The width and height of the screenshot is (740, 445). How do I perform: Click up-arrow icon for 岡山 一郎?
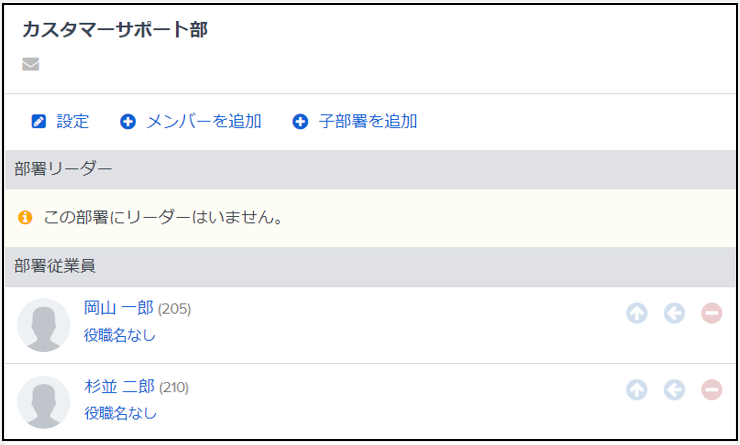[637, 313]
